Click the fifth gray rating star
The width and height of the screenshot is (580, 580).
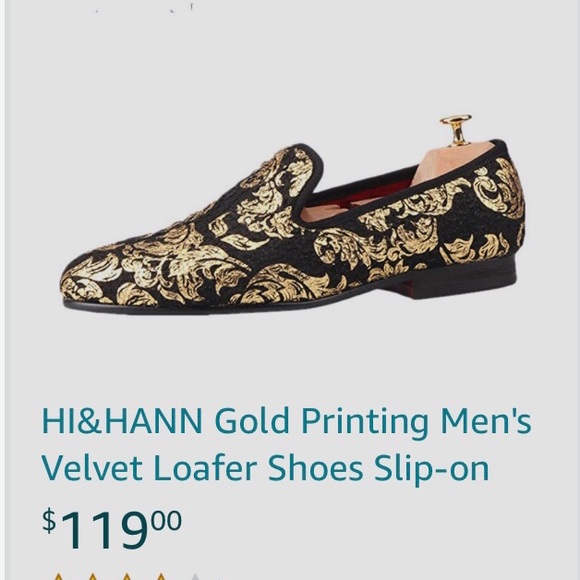click(x=195, y=577)
